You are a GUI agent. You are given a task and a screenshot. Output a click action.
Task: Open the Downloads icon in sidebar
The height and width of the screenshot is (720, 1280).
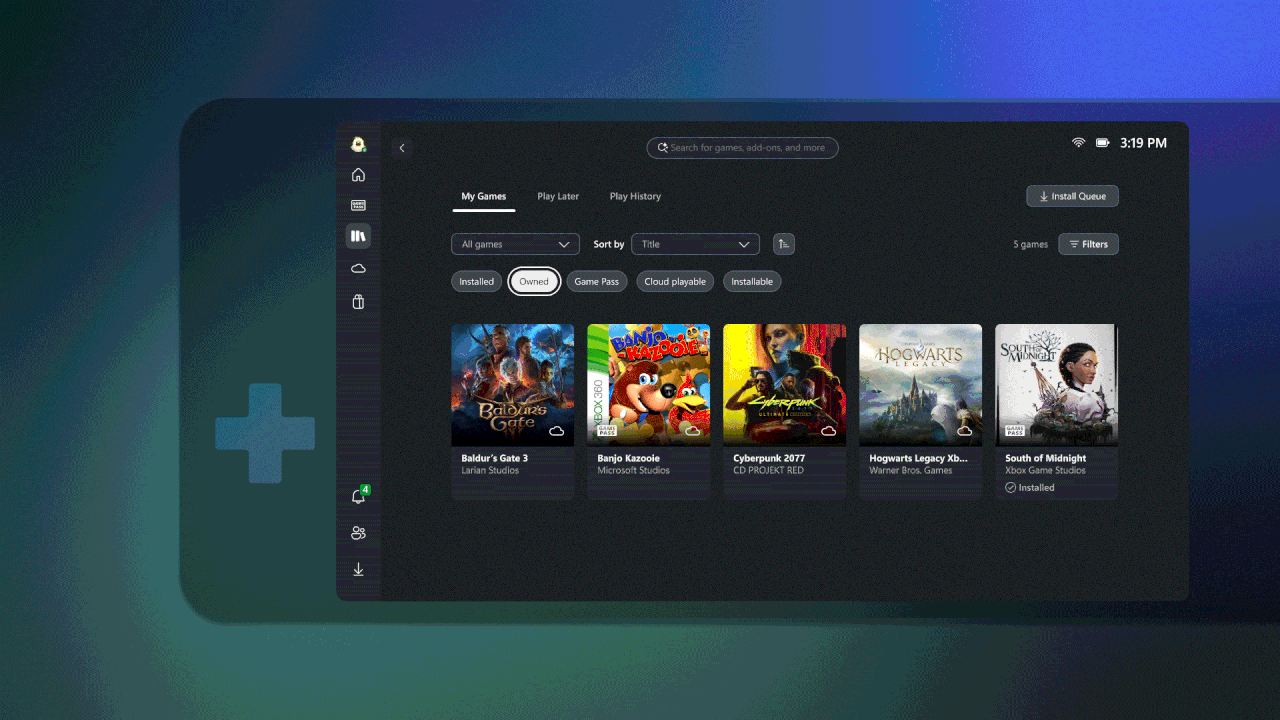358,569
